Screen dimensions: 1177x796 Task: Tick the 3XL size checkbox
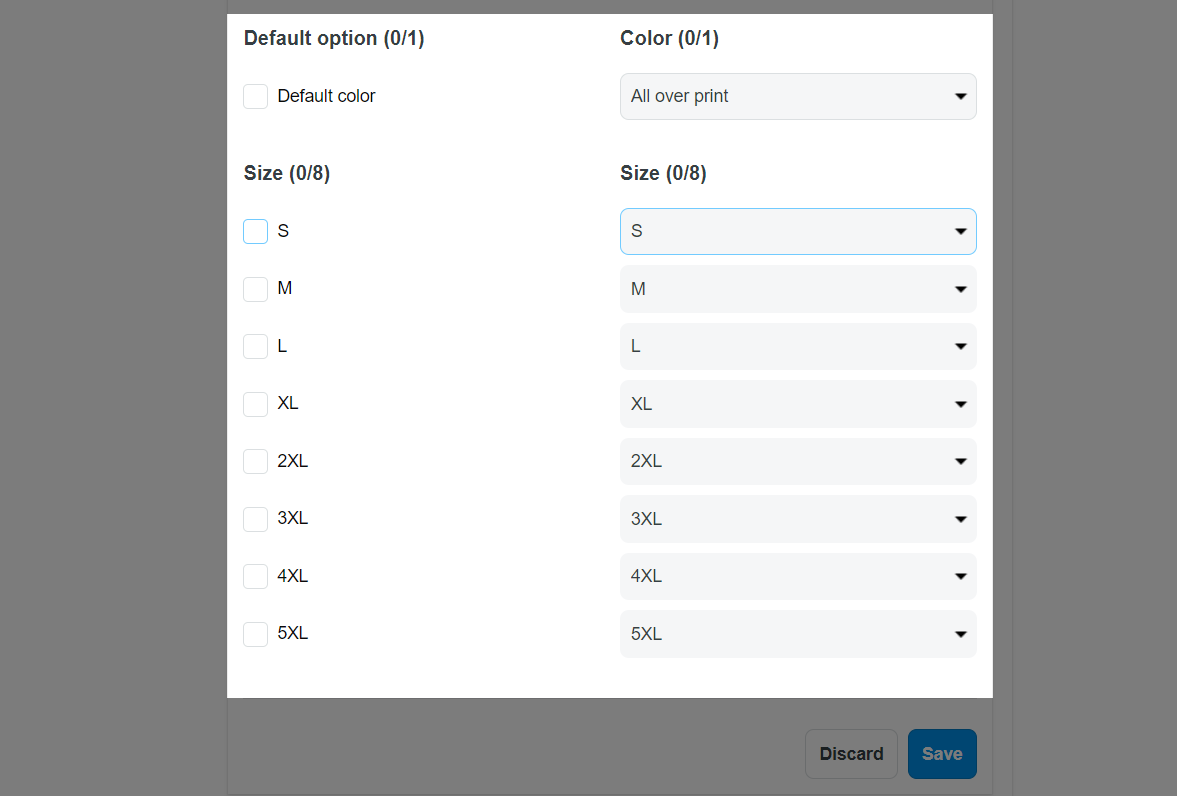pos(255,519)
